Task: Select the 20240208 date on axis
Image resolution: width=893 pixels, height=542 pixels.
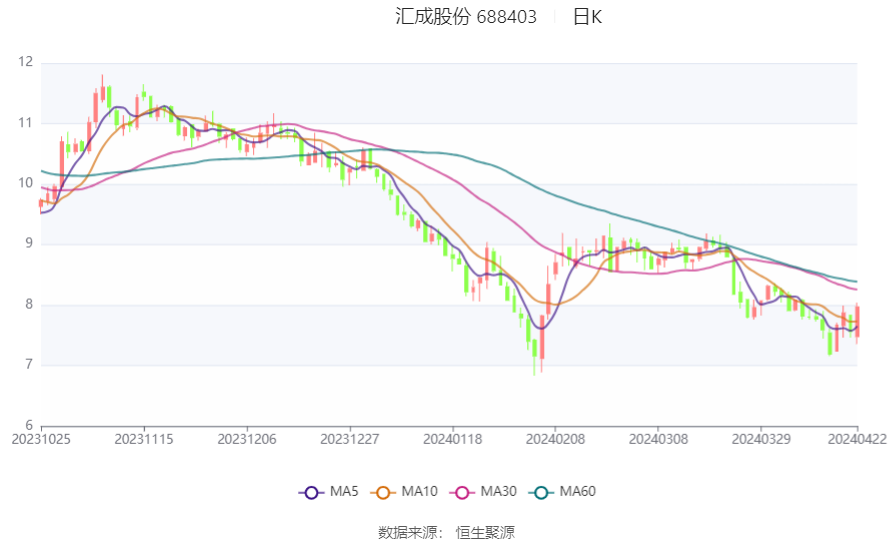Action: pyautogui.click(x=554, y=438)
